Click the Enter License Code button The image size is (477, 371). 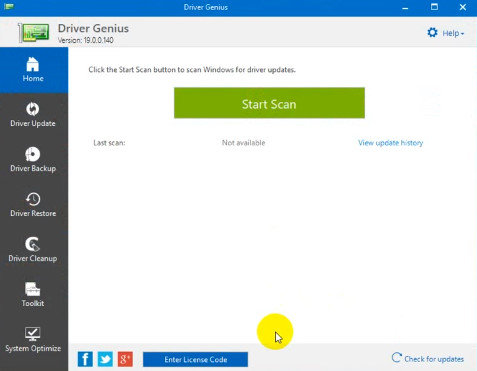[196, 360]
